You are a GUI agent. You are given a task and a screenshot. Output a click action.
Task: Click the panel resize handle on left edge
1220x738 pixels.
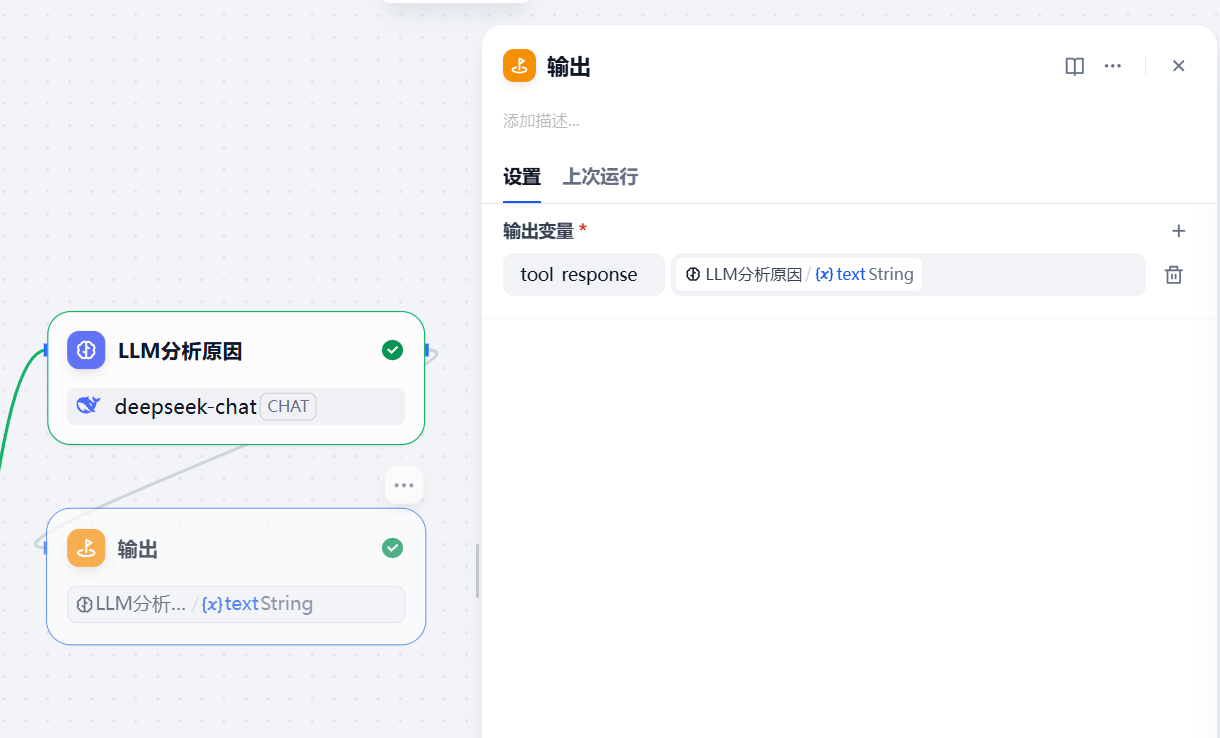coord(477,571)
